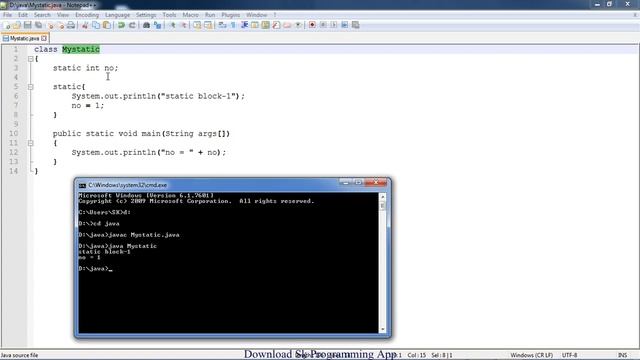Click the Cut scissors icon

pos(85,25)
